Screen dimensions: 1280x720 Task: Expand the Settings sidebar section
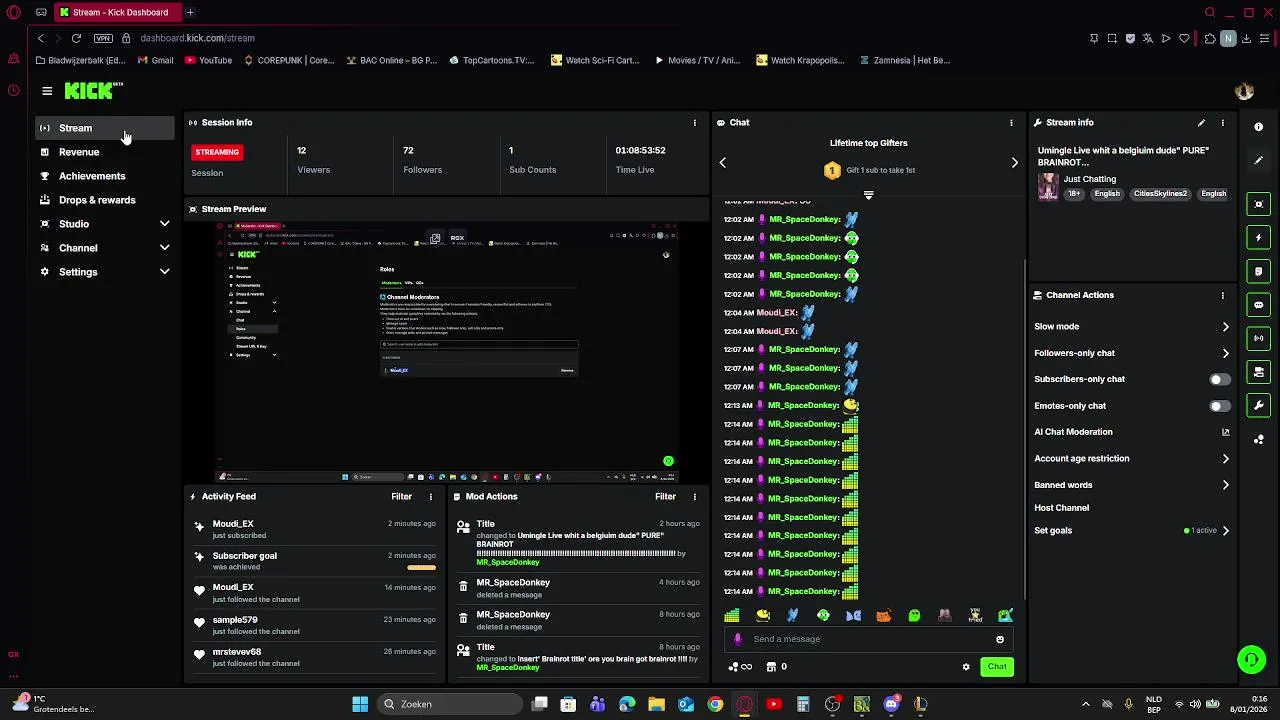164,272
